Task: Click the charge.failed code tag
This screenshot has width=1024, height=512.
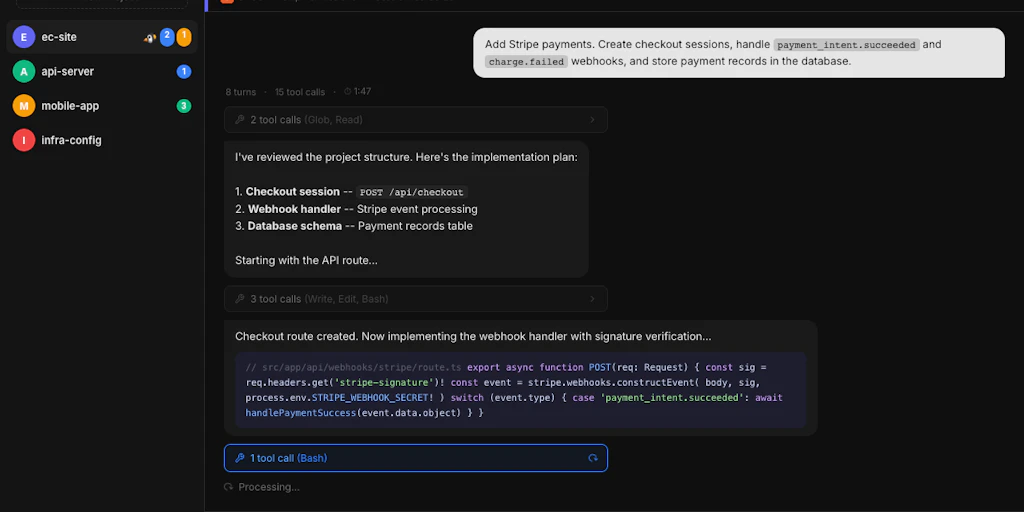Action: coord(526,62)
